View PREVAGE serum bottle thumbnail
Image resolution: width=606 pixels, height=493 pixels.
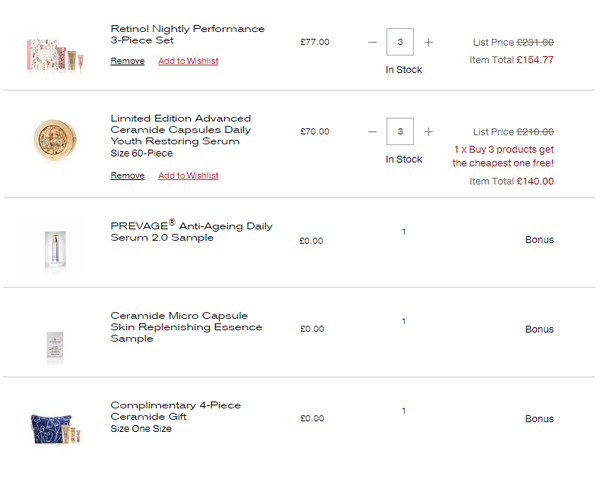click(55, 249)
